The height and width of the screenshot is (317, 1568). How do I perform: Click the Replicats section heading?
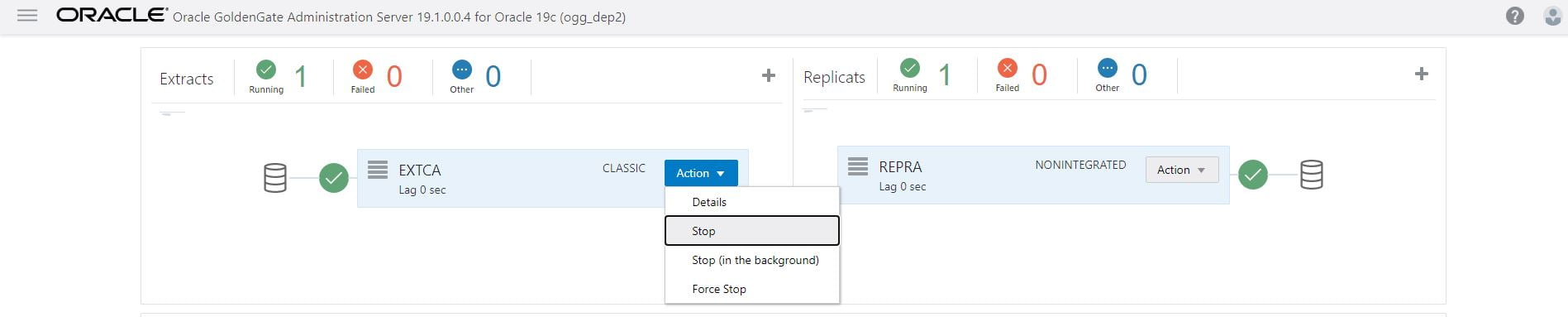[x=834, y=77]
